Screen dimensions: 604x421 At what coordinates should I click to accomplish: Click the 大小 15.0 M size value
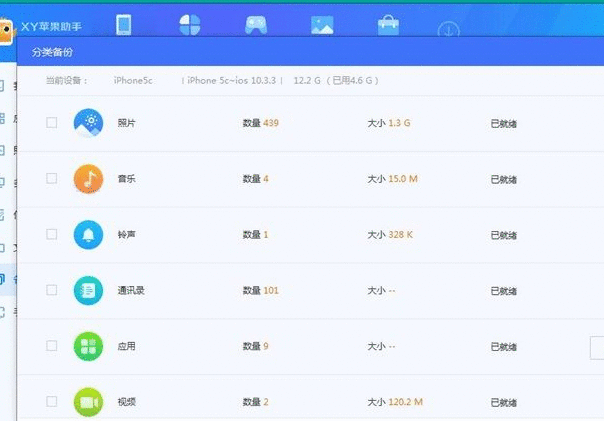click(393, 179)
